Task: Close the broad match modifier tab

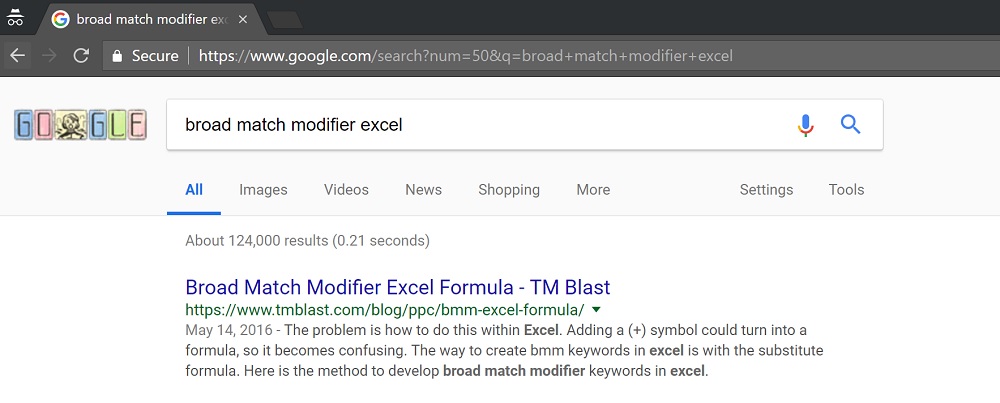Action: pos(242,19)
